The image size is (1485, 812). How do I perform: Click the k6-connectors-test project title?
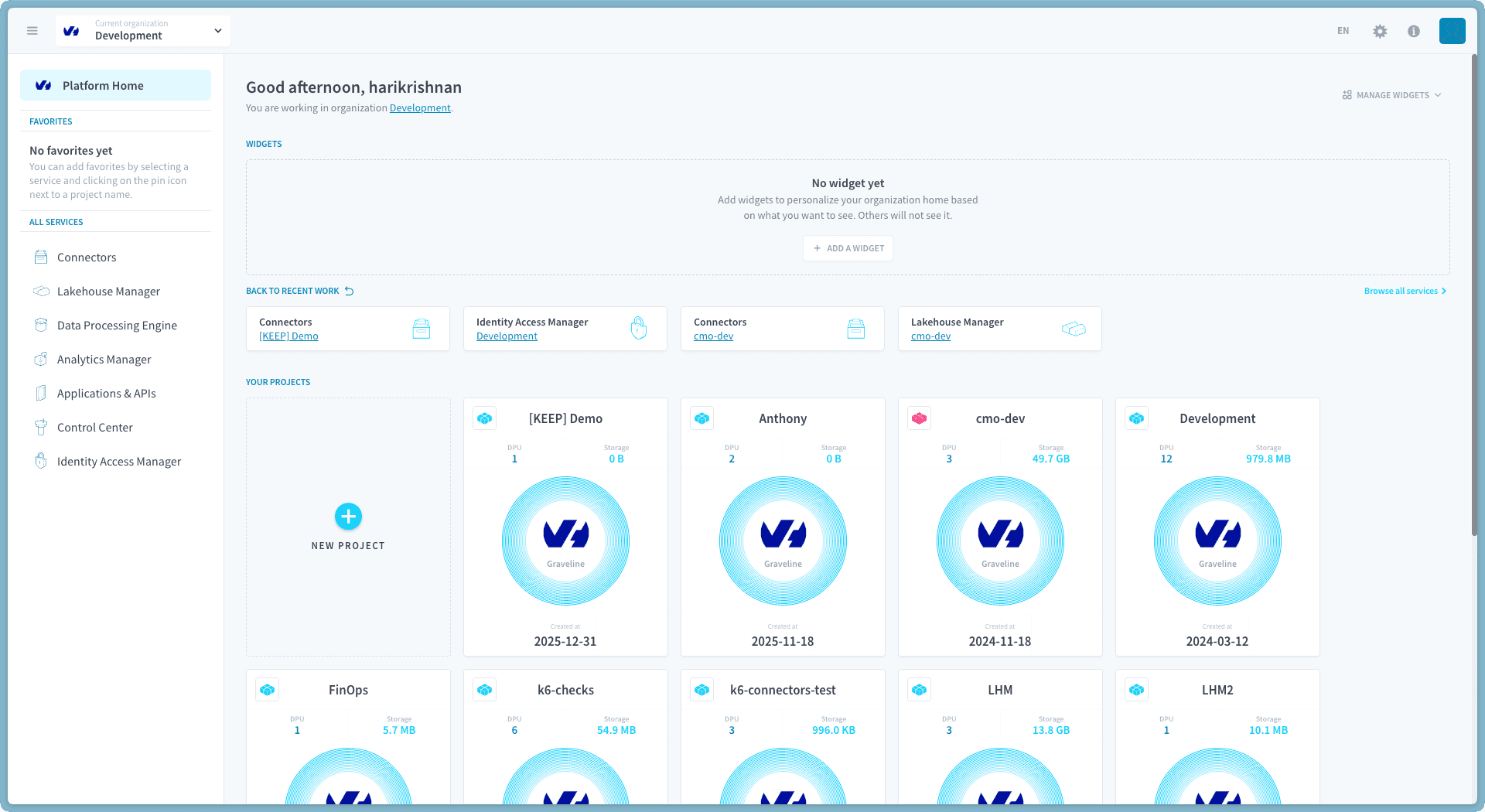coord(783,690)
